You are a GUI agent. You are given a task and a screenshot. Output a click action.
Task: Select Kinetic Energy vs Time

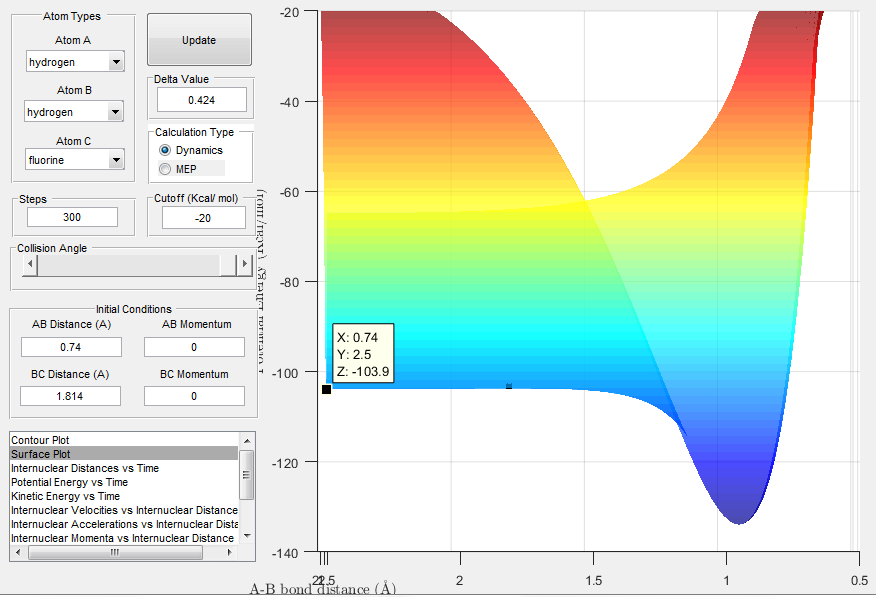coord(125,496)
